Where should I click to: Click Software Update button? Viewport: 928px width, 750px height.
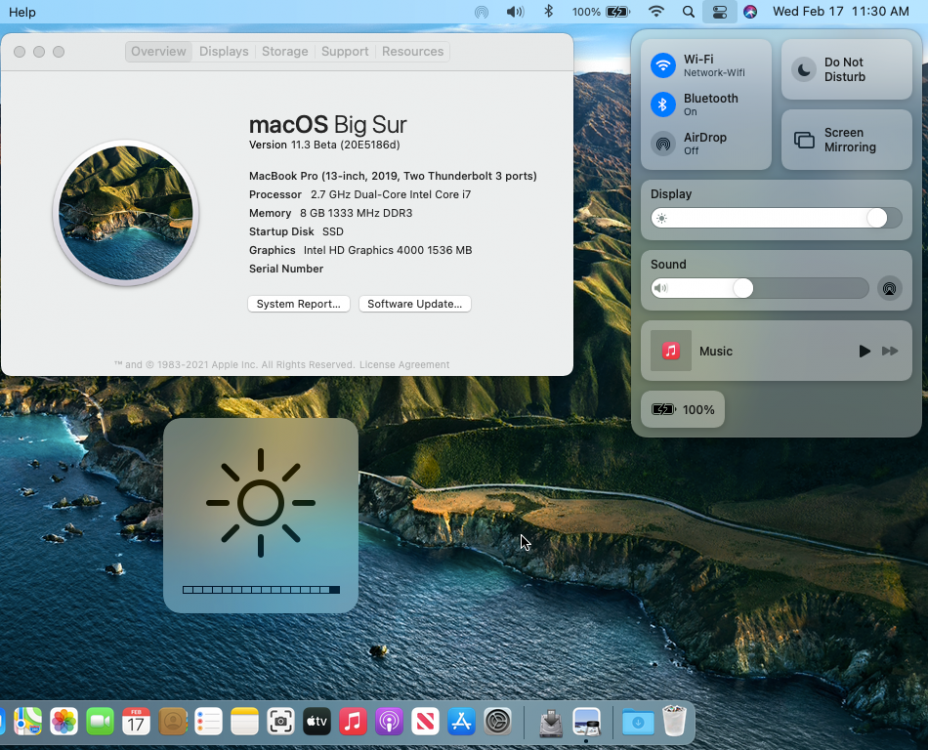click(414, 304)
